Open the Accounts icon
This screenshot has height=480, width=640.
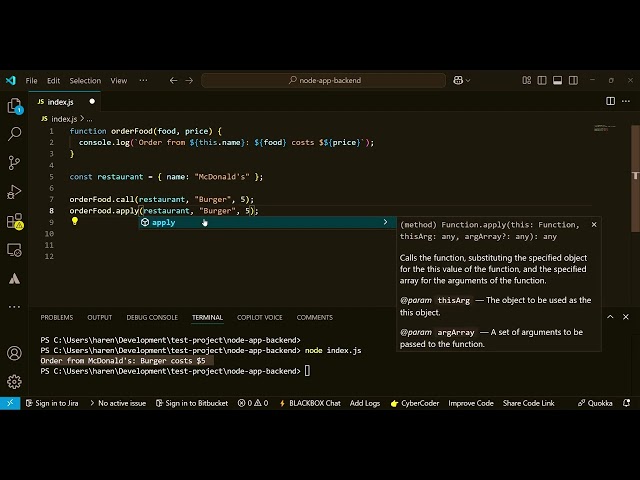(x=15, y=353)
